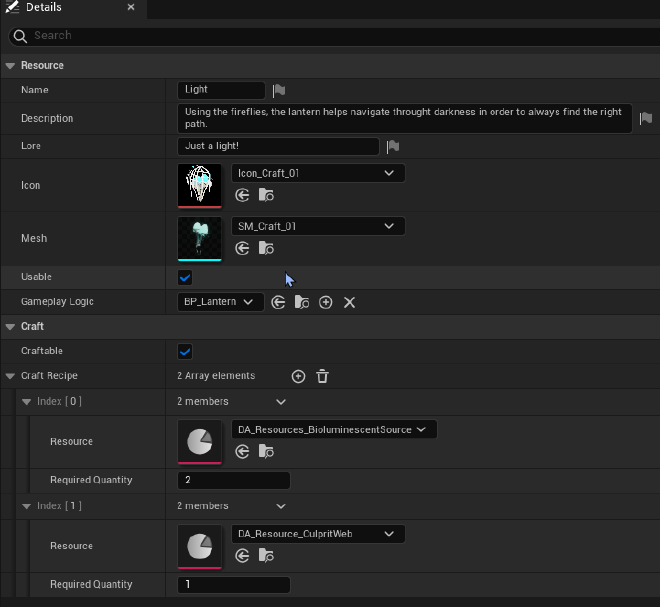
Task: Select the Craftable property label
Action: (42, 351)
